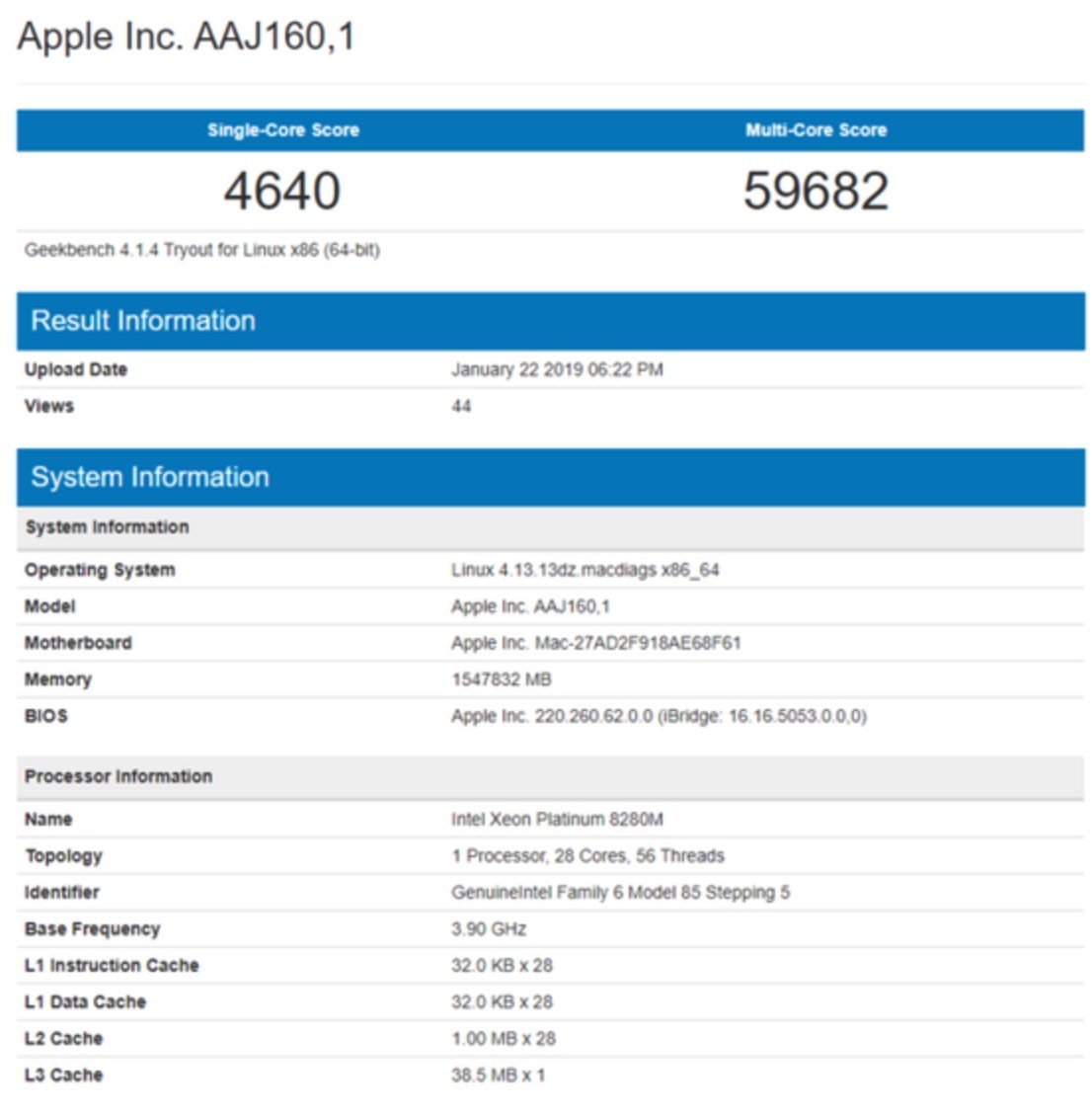Click the processor Name label
1092x1116 pixels.
[48, 820]
